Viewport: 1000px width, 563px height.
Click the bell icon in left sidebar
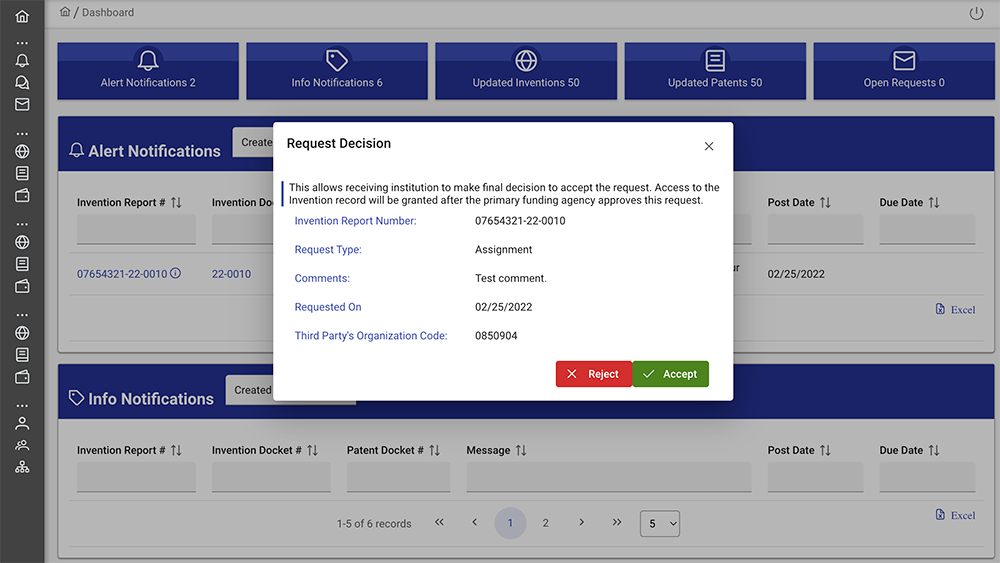click(x=22, y=61)
